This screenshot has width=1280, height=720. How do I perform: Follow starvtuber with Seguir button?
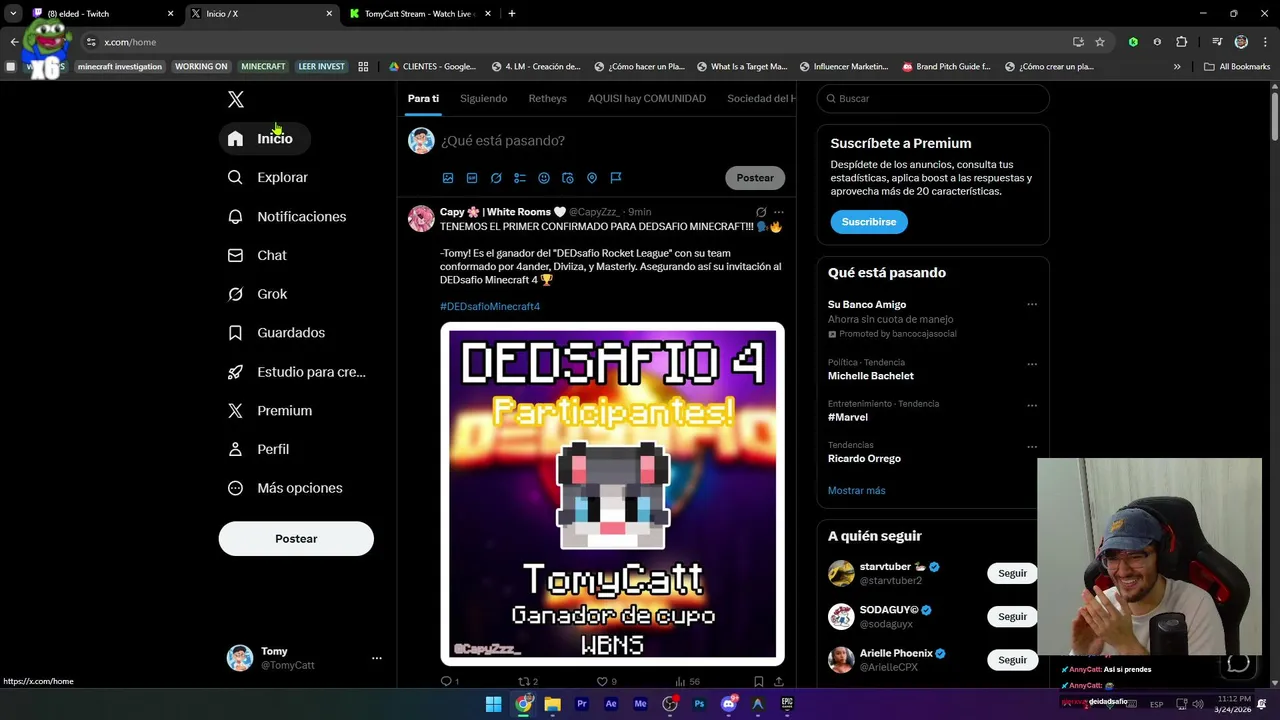pyautogui.click(x=1012, y=573)
